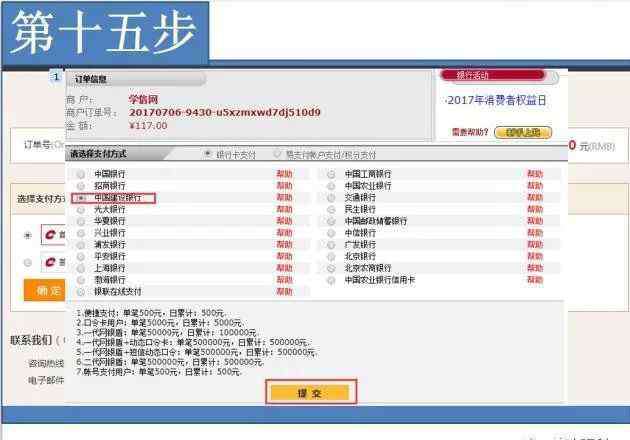Image resolution: width=630 pixels, height=440 pixels.
Task: Choose 北京农商银行 radio option
Action: coord(331,268)
